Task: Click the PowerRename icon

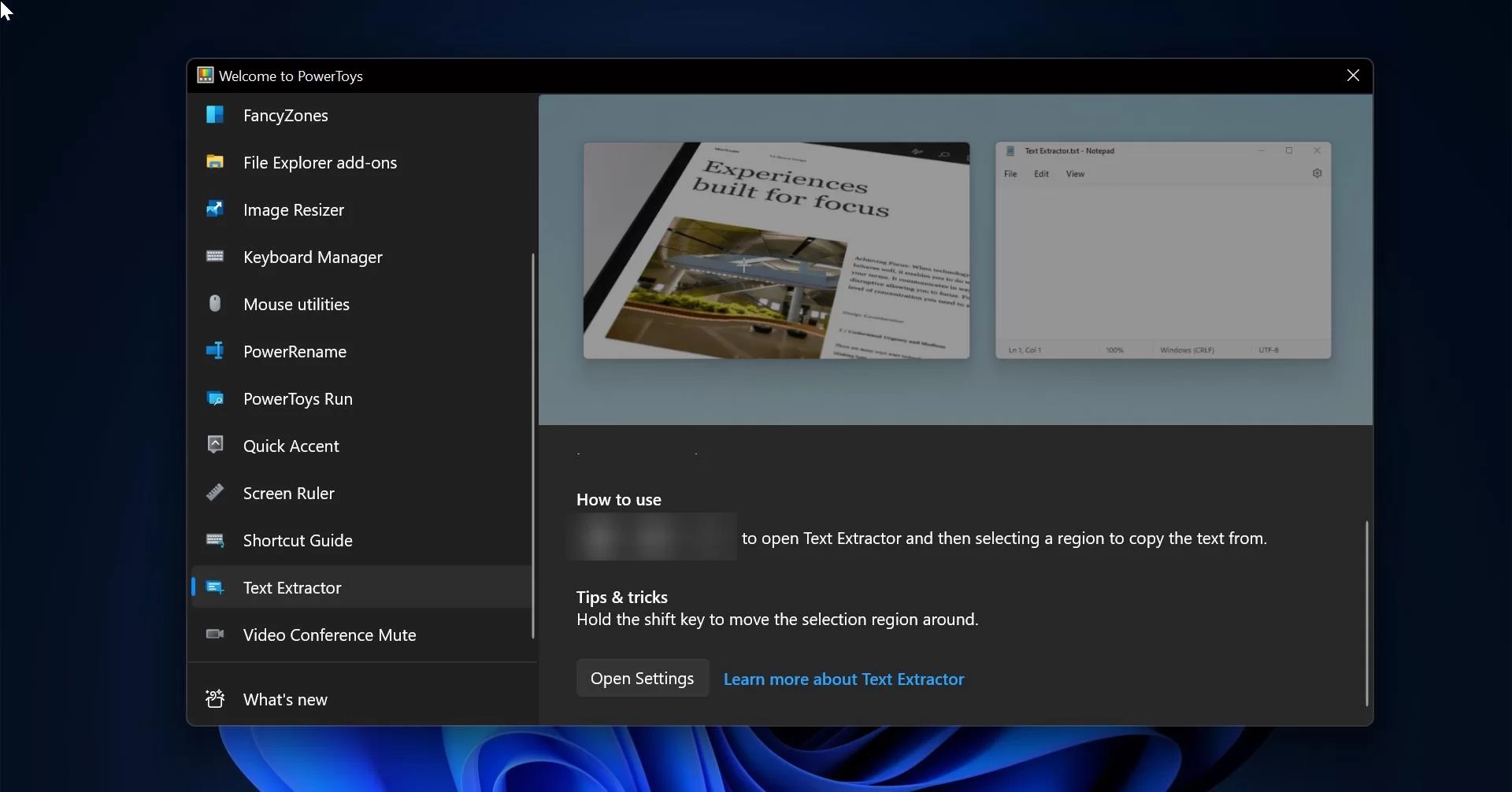Action: [215, 351]
